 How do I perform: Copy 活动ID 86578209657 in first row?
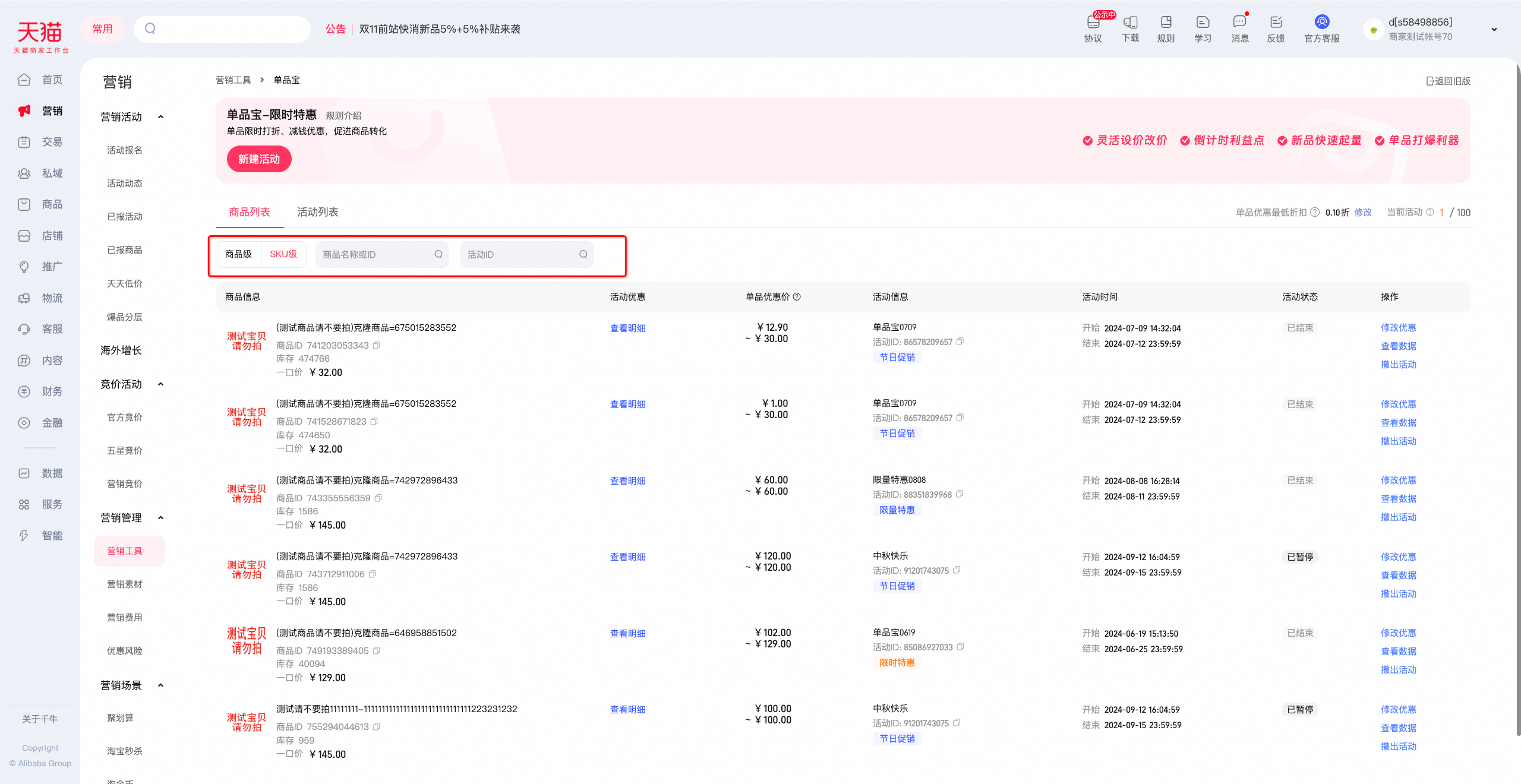[x=960, y=342]
